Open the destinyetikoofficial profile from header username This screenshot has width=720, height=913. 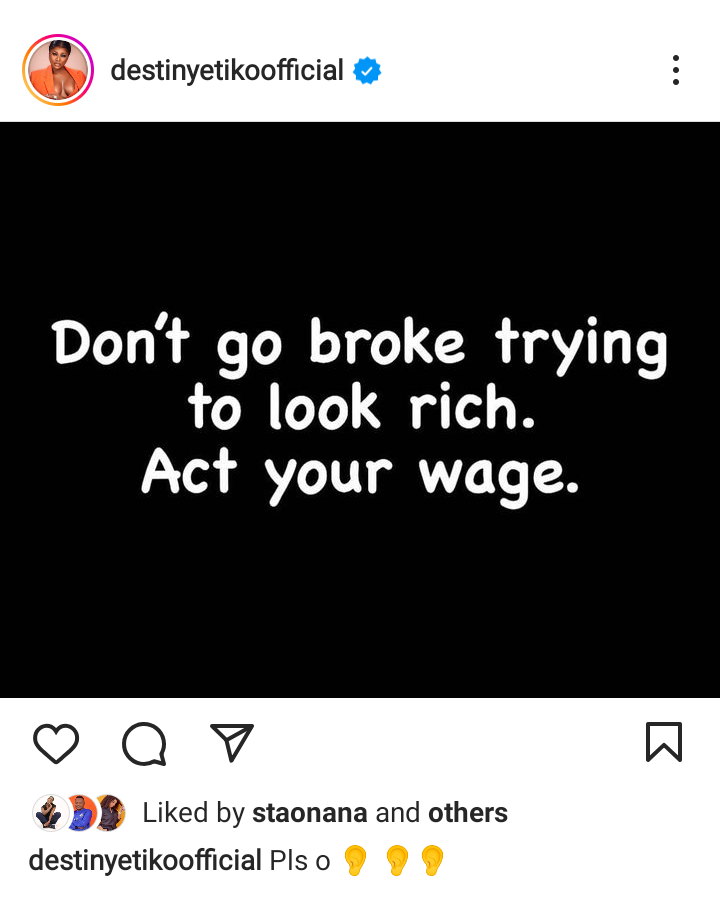pyautogui.click(x=226, y=70)
